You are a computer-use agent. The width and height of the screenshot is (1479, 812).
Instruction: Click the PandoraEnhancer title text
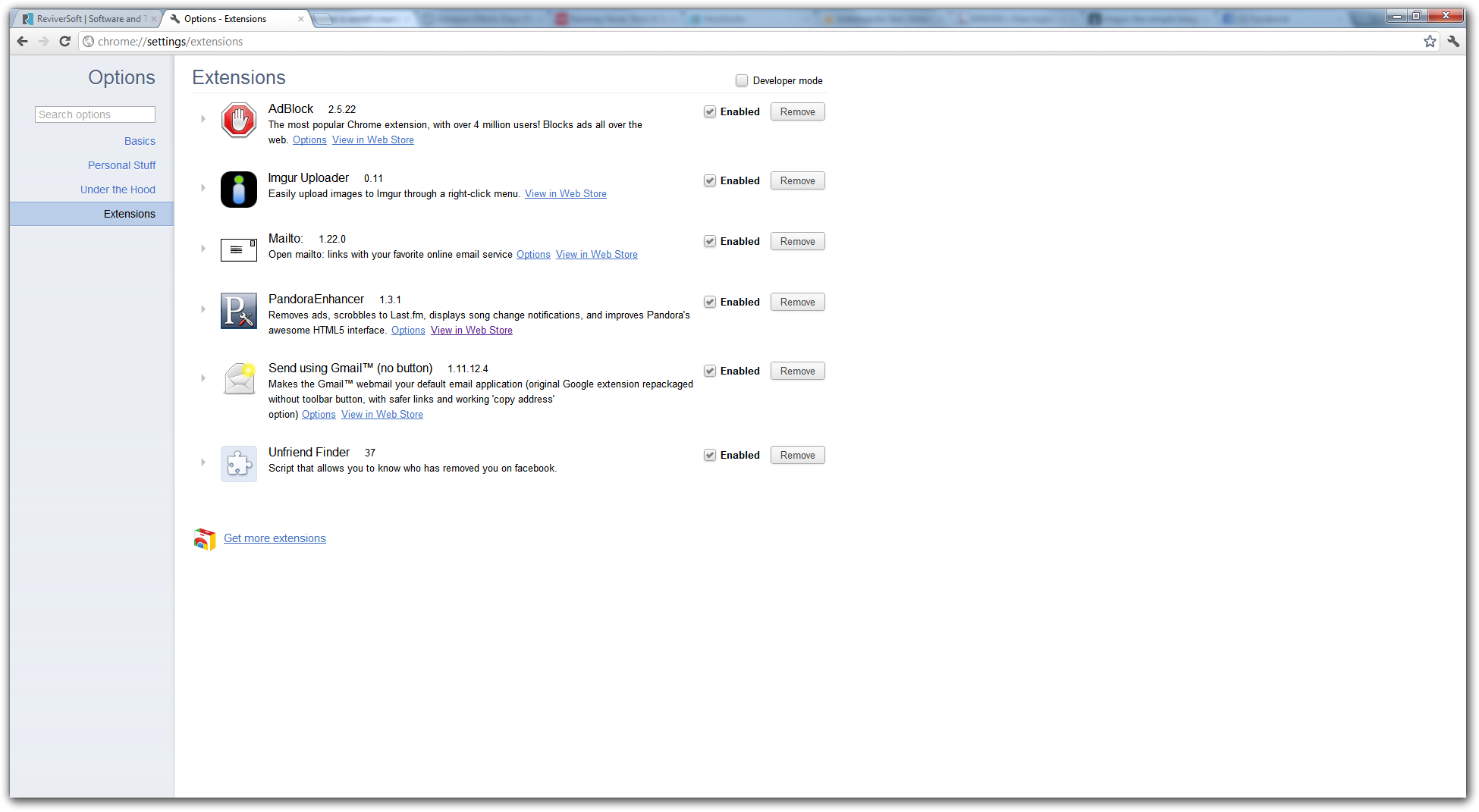[316, 299]
